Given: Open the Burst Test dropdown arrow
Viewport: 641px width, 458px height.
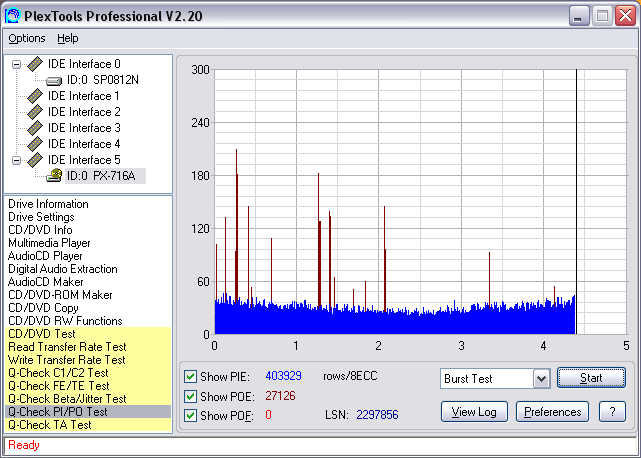Looking at the screenshot, I should pos(541,379).
